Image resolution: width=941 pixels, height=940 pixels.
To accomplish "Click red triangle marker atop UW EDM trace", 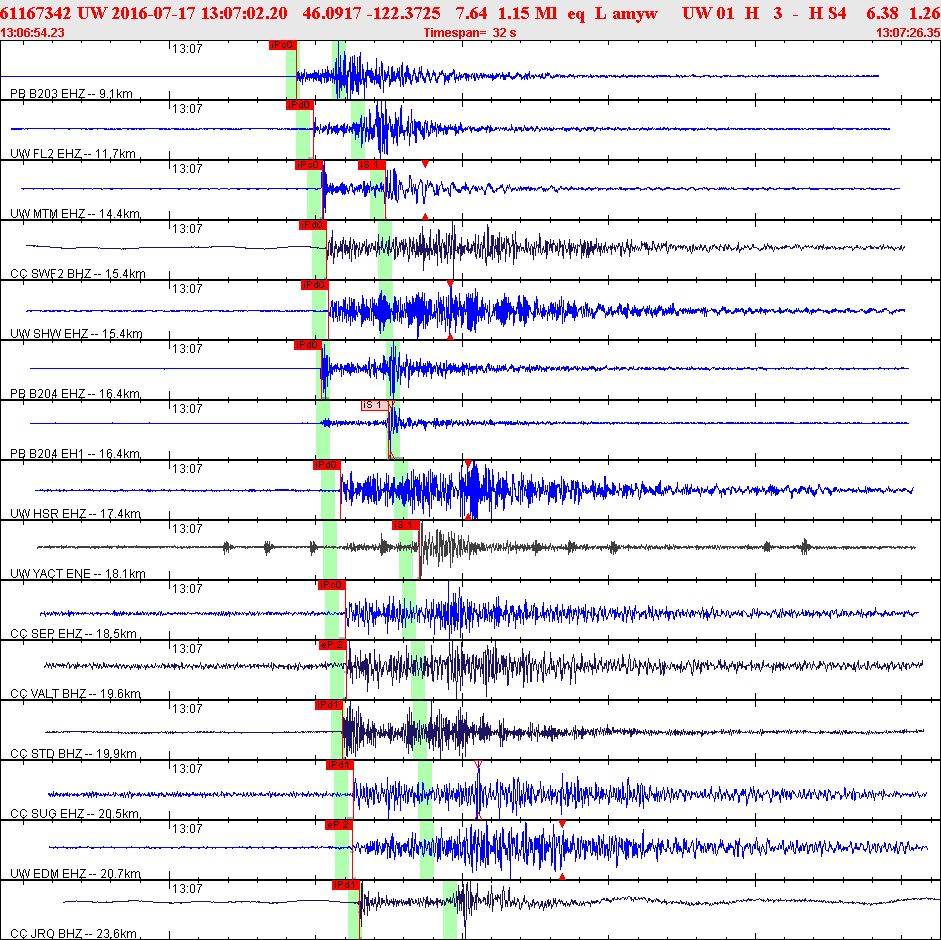I will click(562, 825).
